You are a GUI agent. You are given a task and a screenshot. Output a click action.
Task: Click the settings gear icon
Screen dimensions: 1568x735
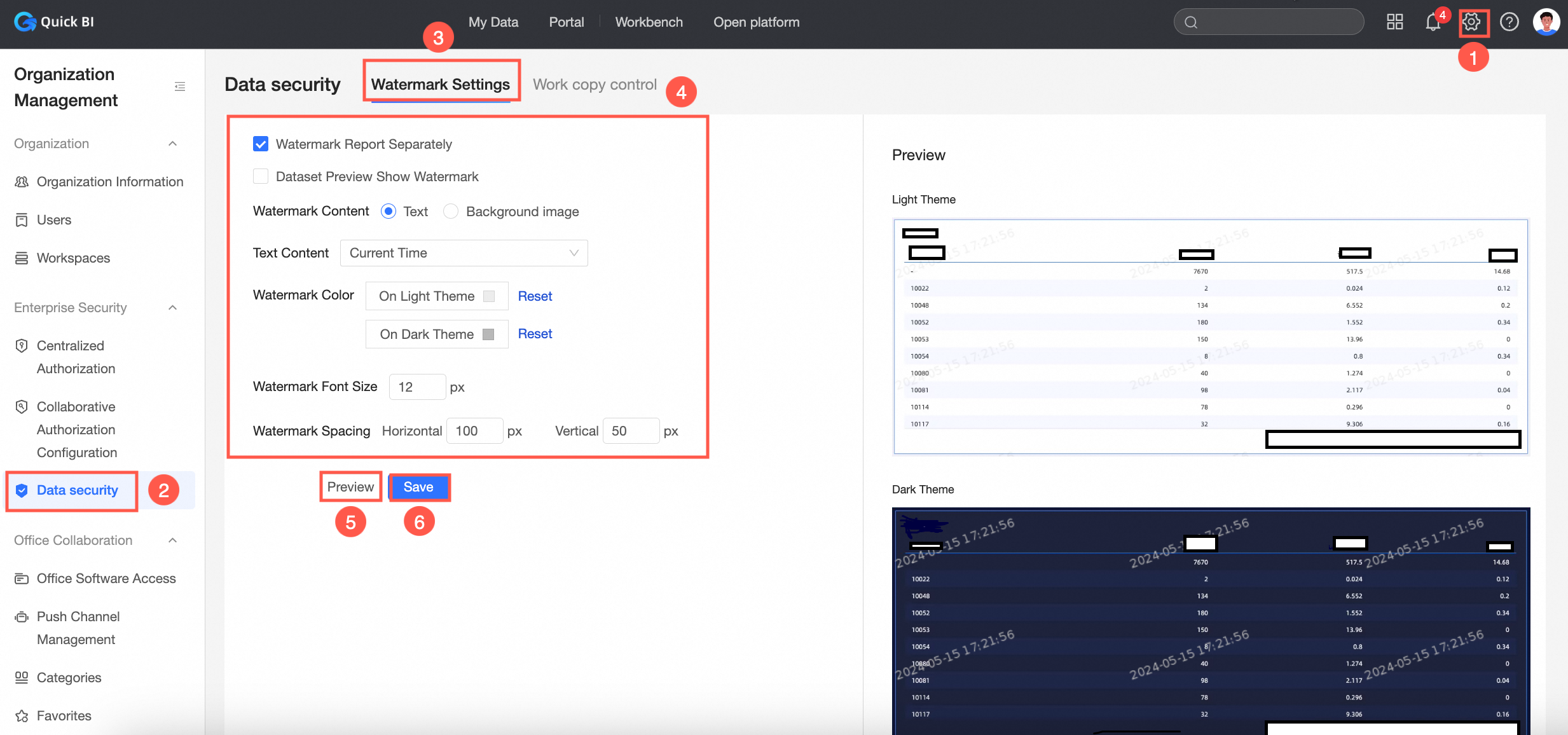(x=1471, y=22)
